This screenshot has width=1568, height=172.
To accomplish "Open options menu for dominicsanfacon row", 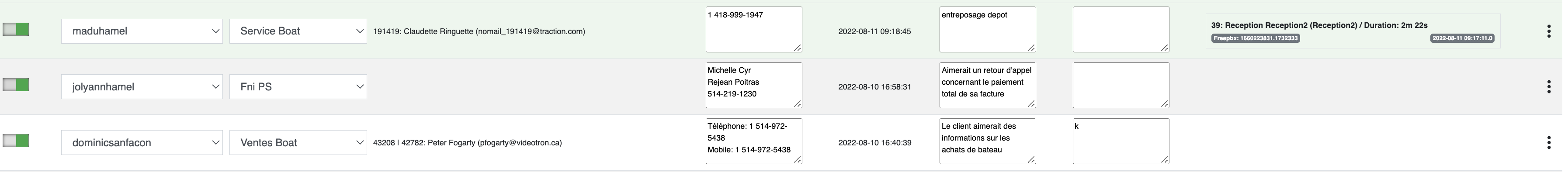I will point(1548,143).
